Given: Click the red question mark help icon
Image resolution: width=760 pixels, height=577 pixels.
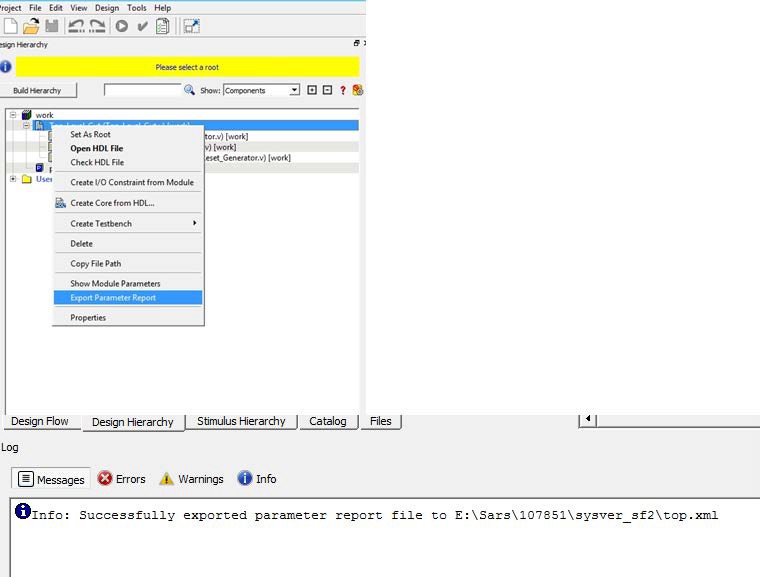Looking at the screenshot, I should [343, 90].
